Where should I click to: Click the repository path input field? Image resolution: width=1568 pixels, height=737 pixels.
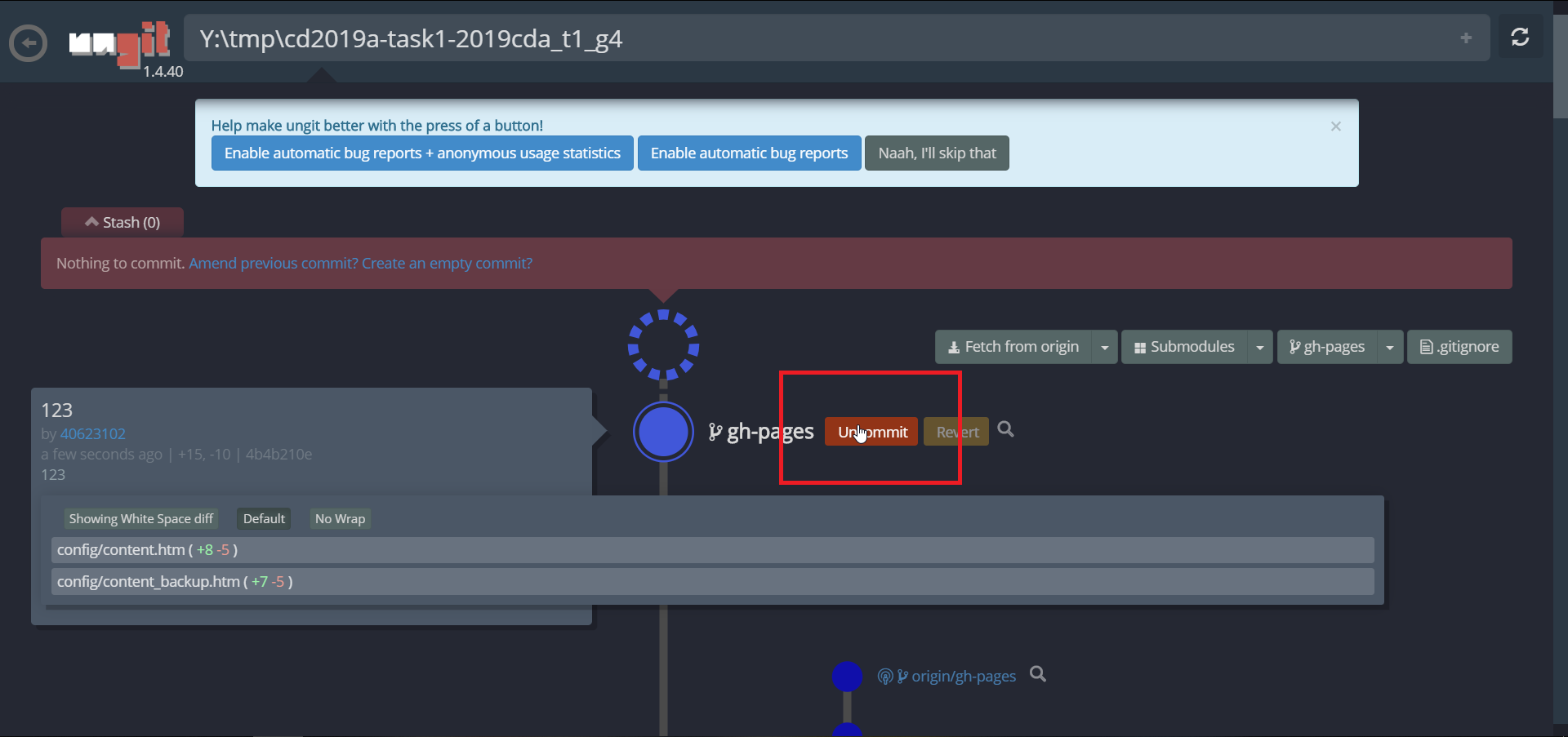coord(817,39)
